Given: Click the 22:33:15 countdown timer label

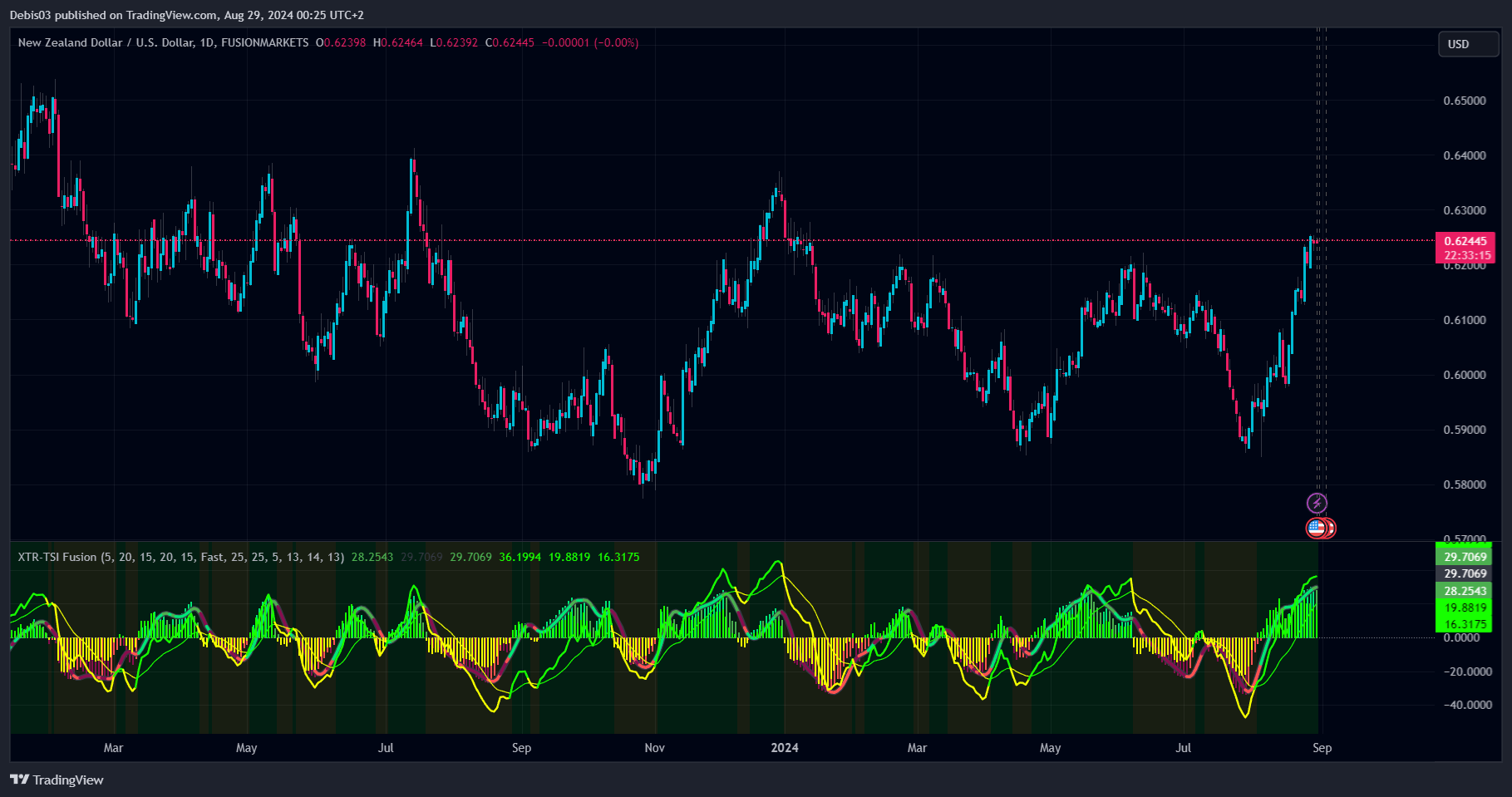Looking at the screenshot, I should coord(1465,255).
